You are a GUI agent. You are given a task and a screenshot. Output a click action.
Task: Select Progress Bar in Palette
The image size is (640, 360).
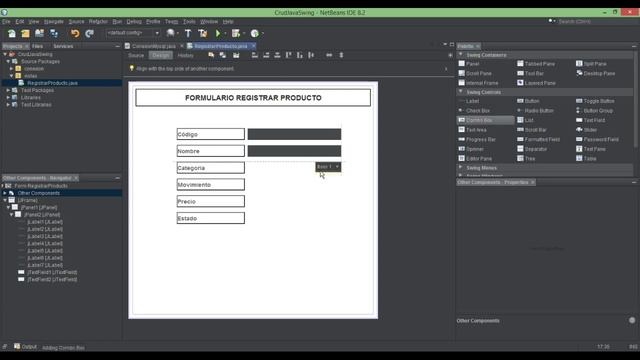pos(477,140)
